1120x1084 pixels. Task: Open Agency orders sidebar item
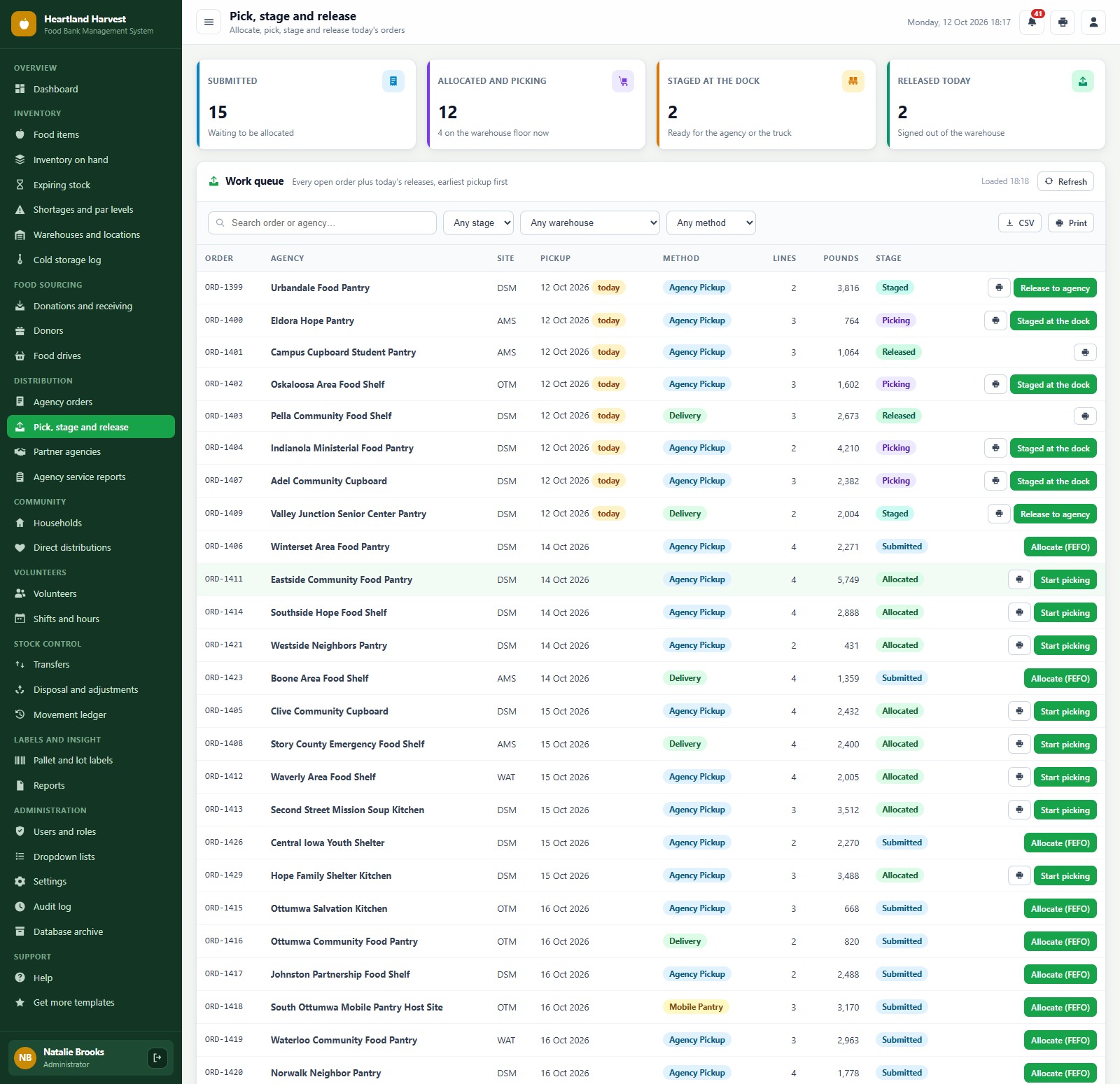pos(91,402)
